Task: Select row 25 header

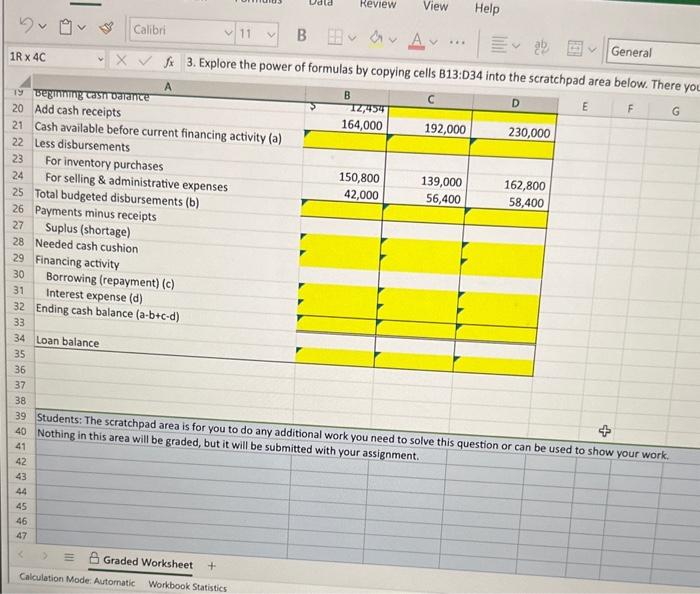Action: (18, 192)
